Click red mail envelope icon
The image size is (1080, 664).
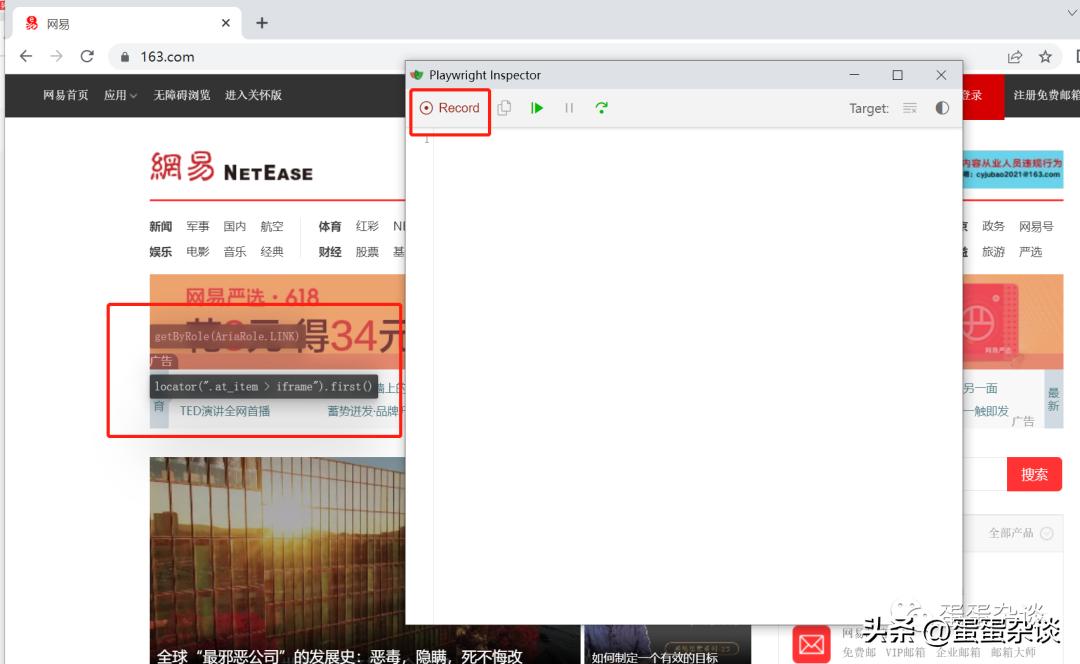811,644
